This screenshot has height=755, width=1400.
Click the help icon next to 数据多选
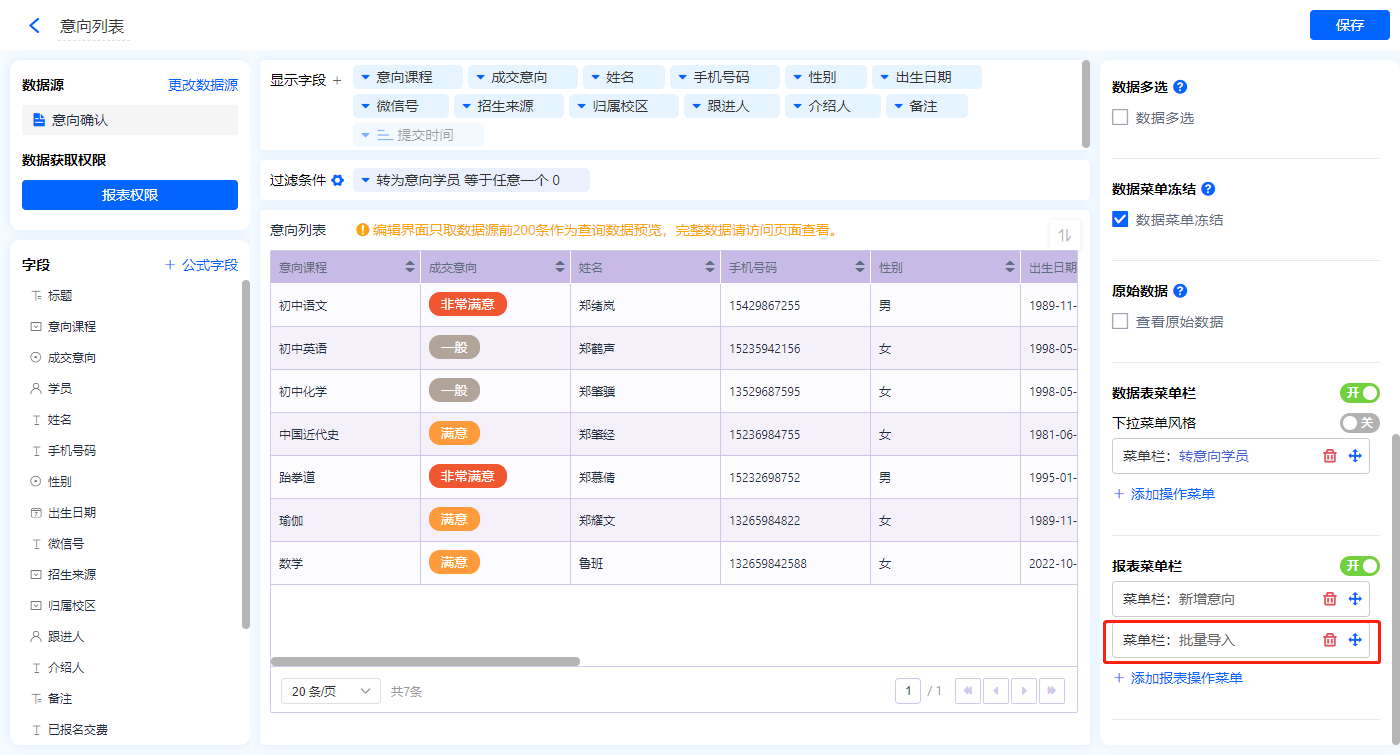[1179, 87]
